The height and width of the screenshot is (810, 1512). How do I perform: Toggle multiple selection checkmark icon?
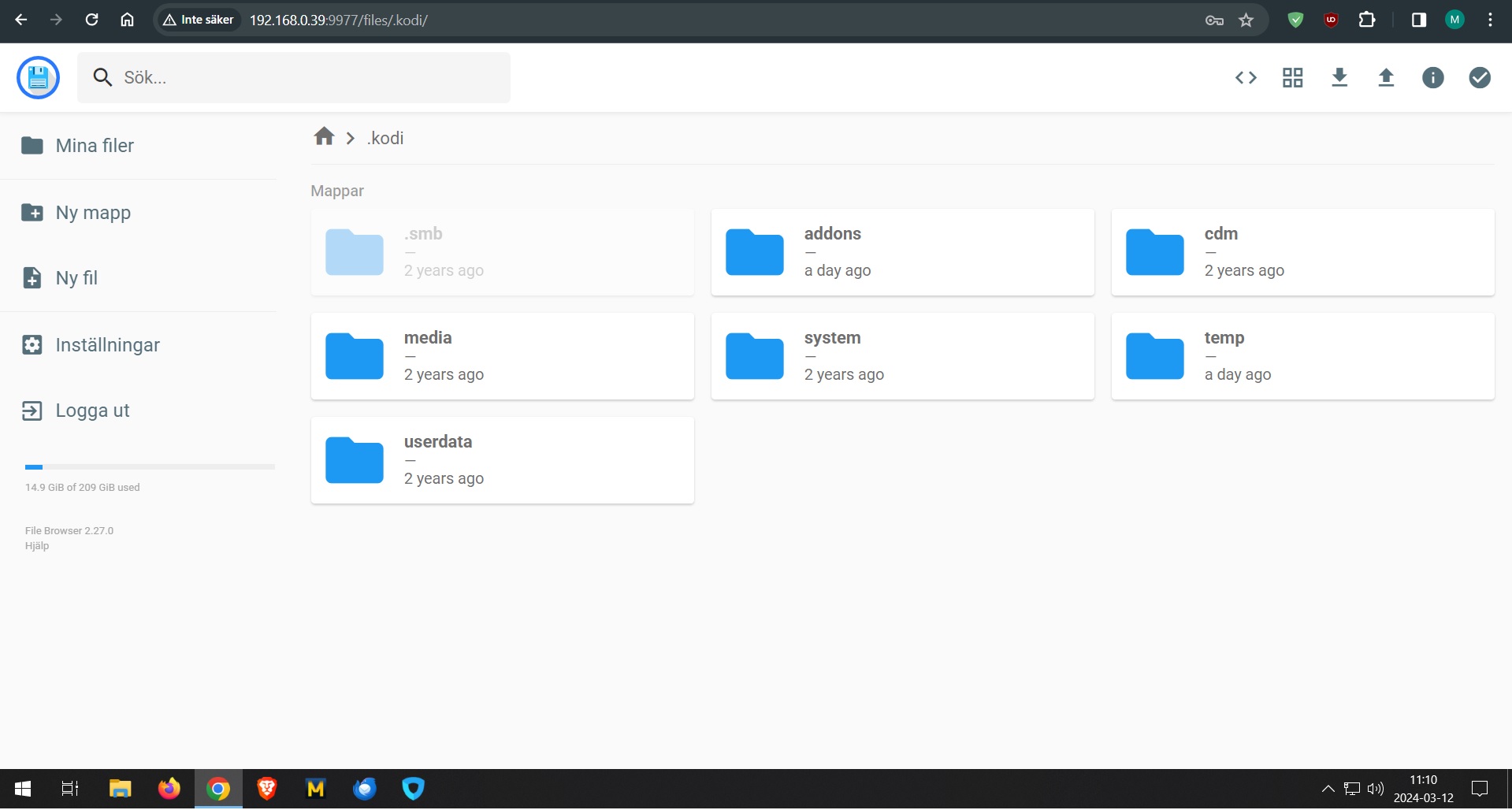1479,77
